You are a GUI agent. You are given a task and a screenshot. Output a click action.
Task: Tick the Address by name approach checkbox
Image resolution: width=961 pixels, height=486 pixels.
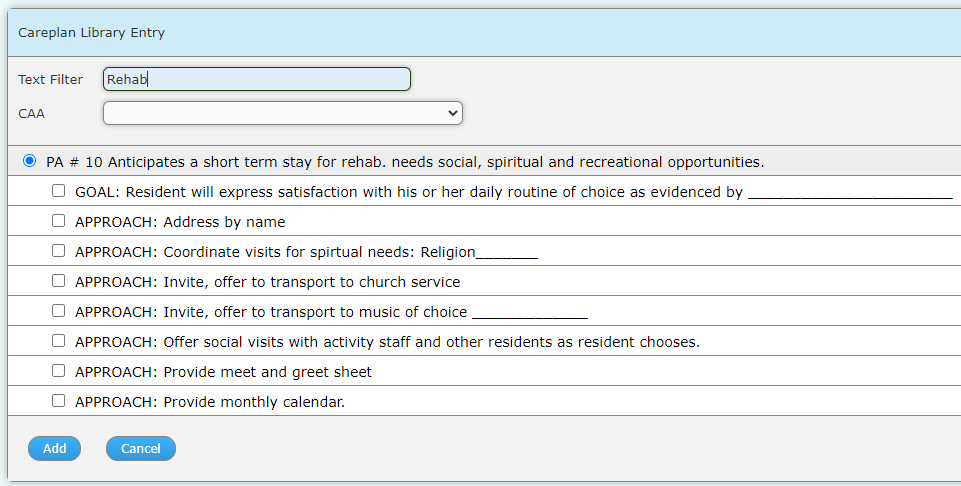click(x=58, y=221)
